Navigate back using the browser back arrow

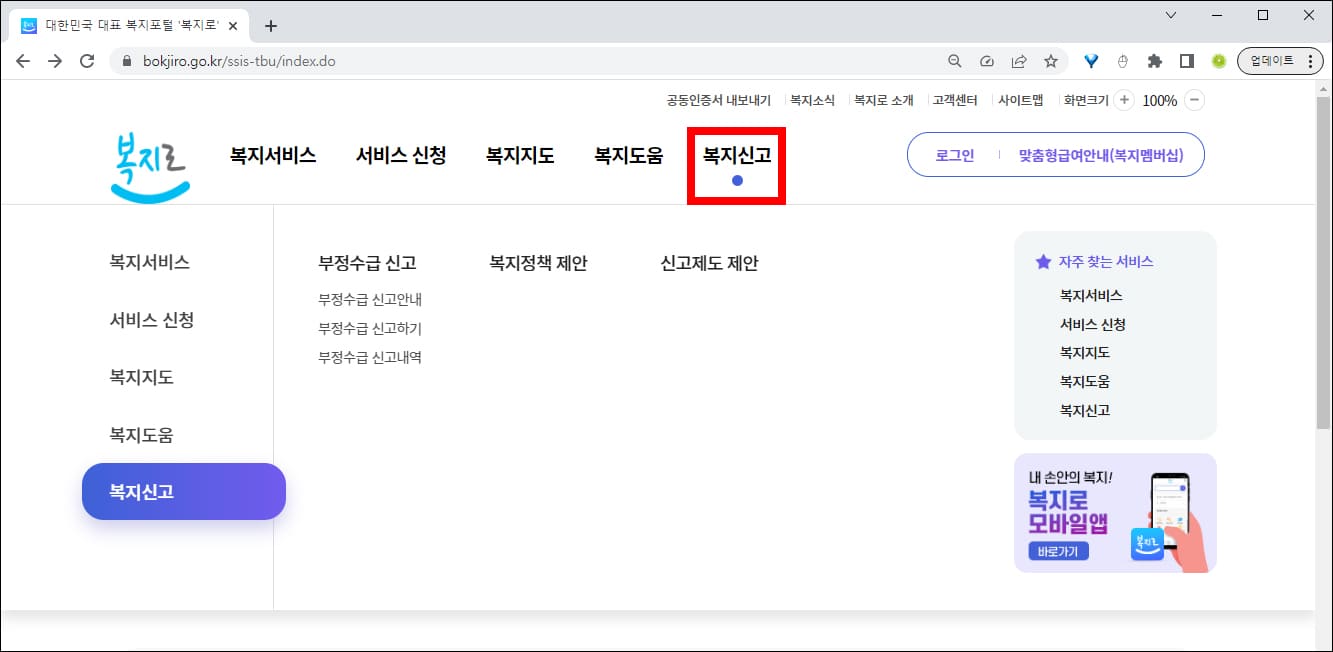coord(23,60)
